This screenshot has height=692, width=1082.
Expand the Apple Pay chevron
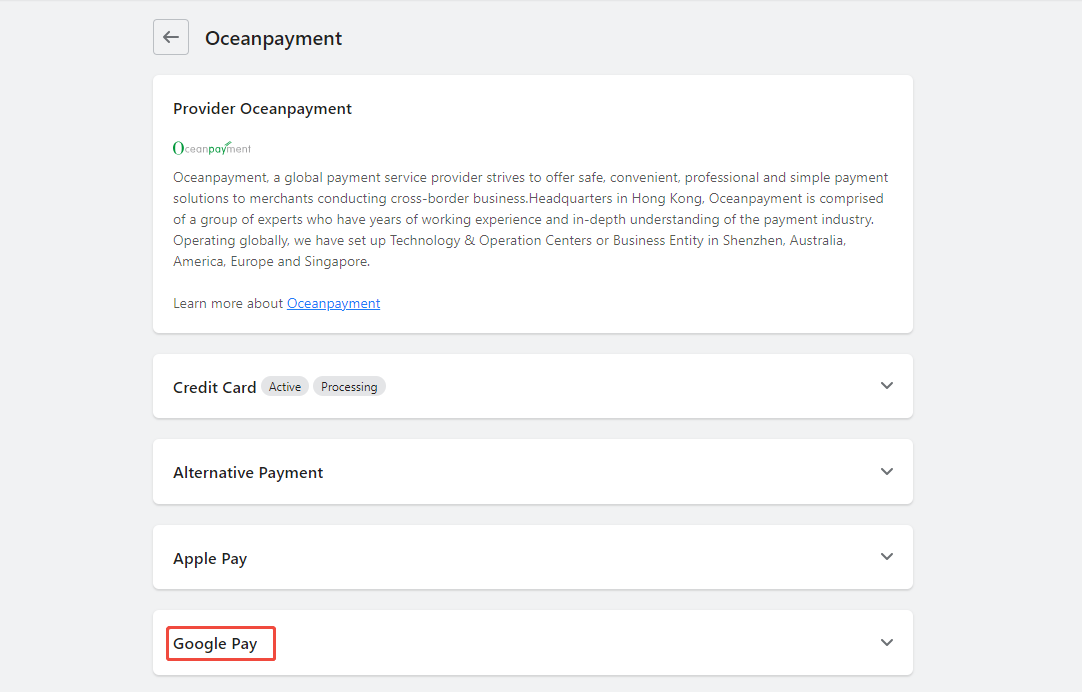(887, 557)
